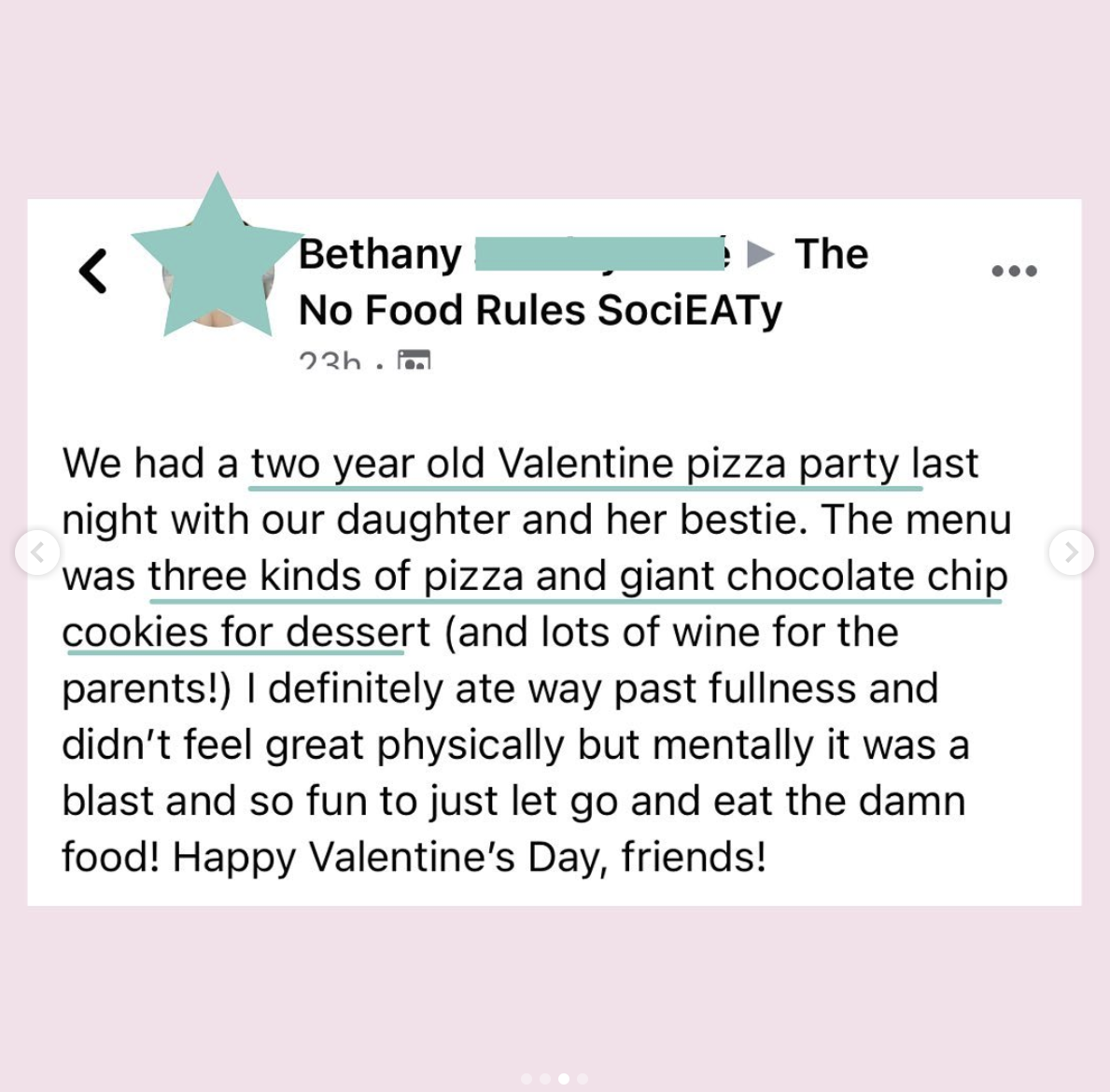Screen dimensions: 1110x1092
Task: Select the highlighted third pagination dot
Action: click(564, 1079)
